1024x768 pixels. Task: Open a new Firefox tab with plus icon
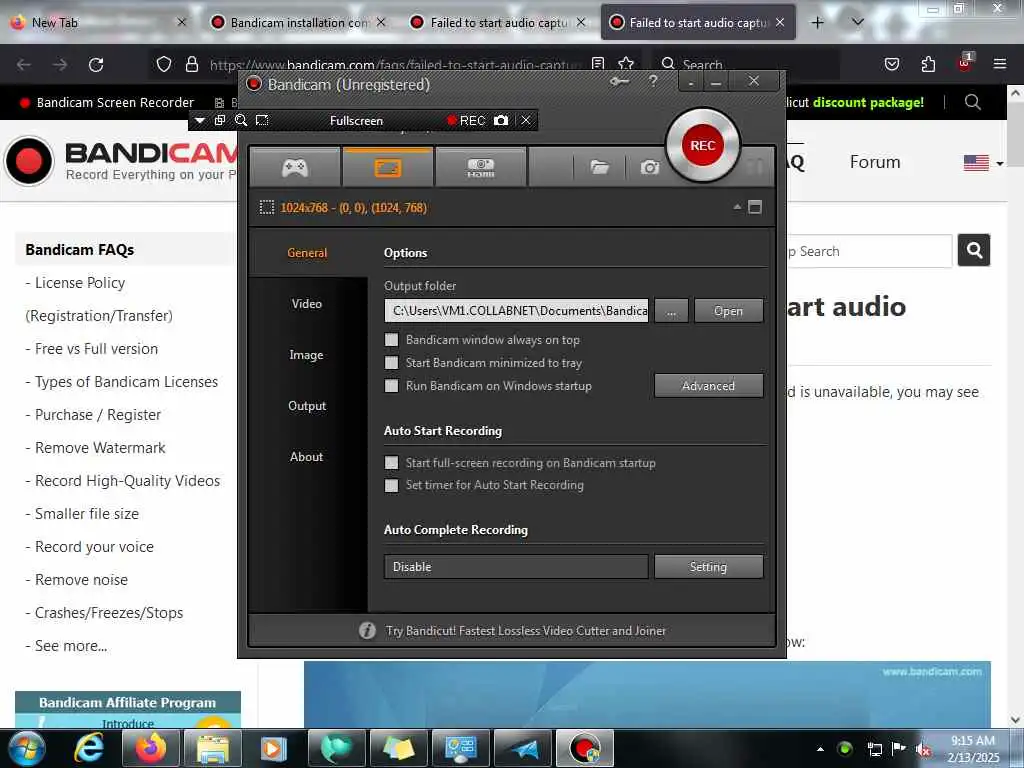click(x=817, y=22)
